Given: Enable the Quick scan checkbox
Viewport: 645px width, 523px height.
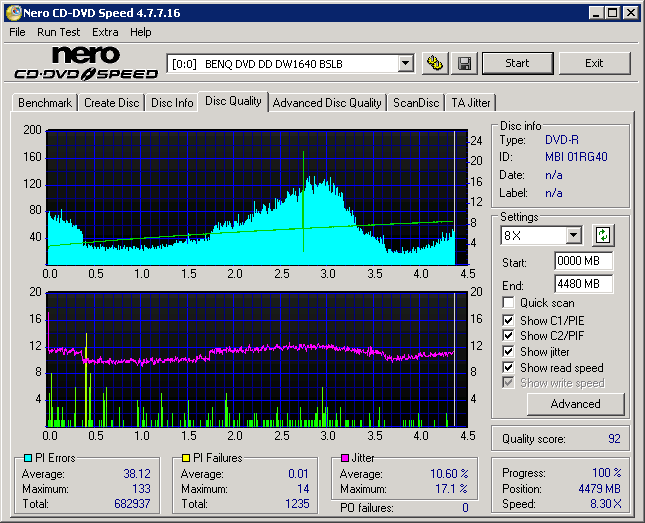Looking at the screenshot, I should point(509,303).
